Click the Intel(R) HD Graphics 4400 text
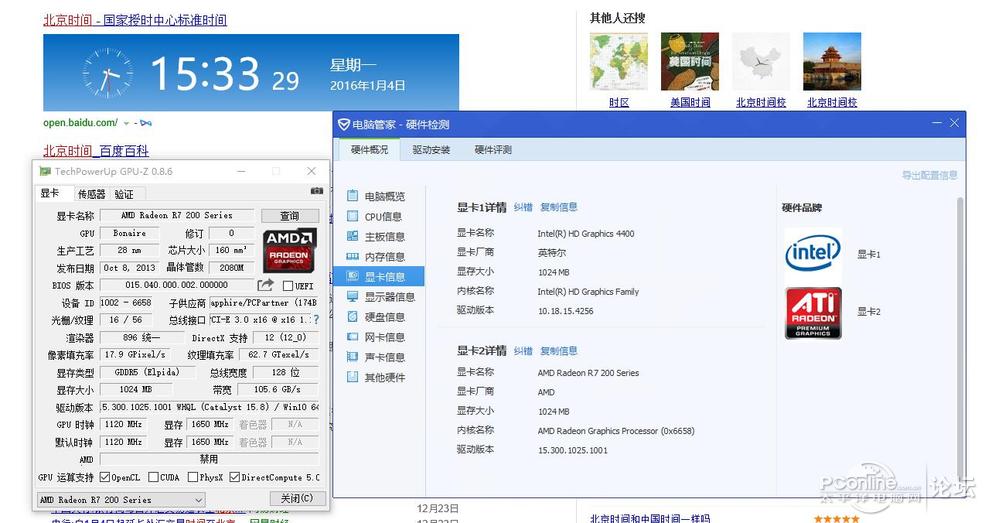The image size is (985, 523). (585, 234)
